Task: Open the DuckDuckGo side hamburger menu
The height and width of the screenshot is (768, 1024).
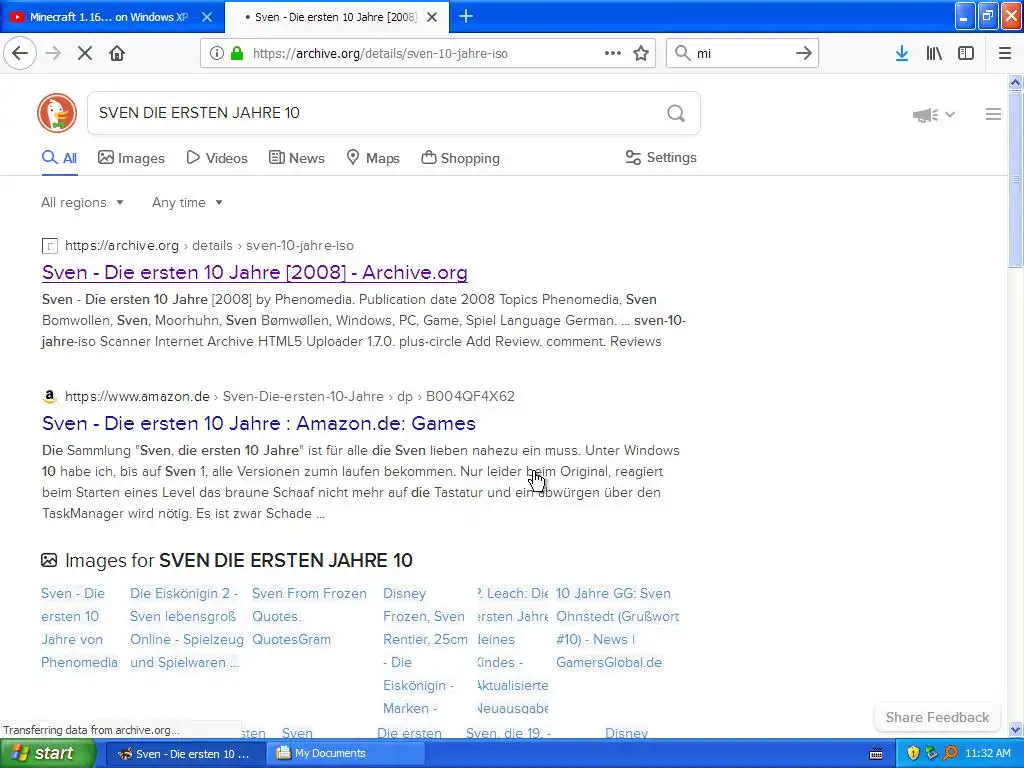Action: (993, 114)
